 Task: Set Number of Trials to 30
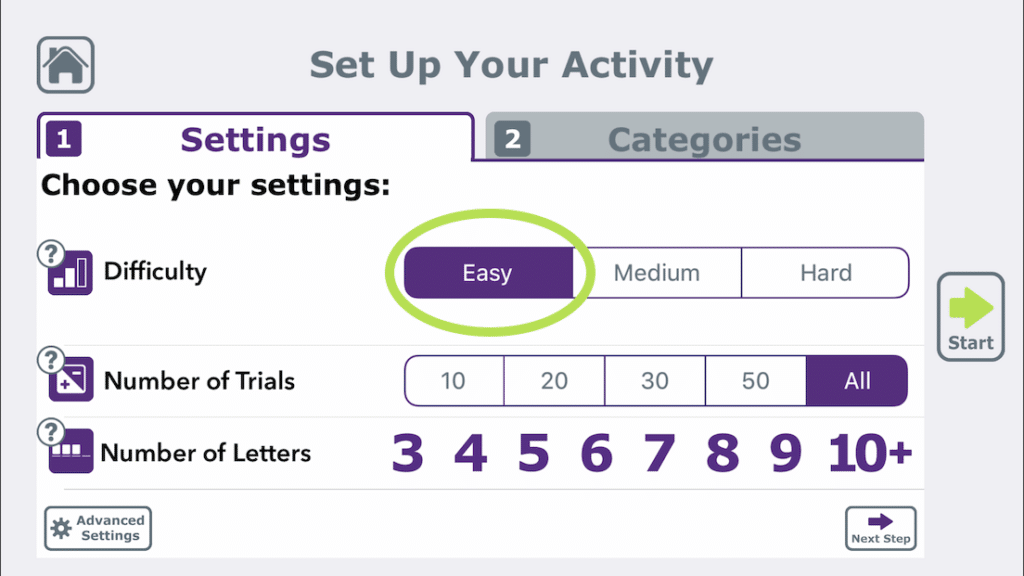654,381
